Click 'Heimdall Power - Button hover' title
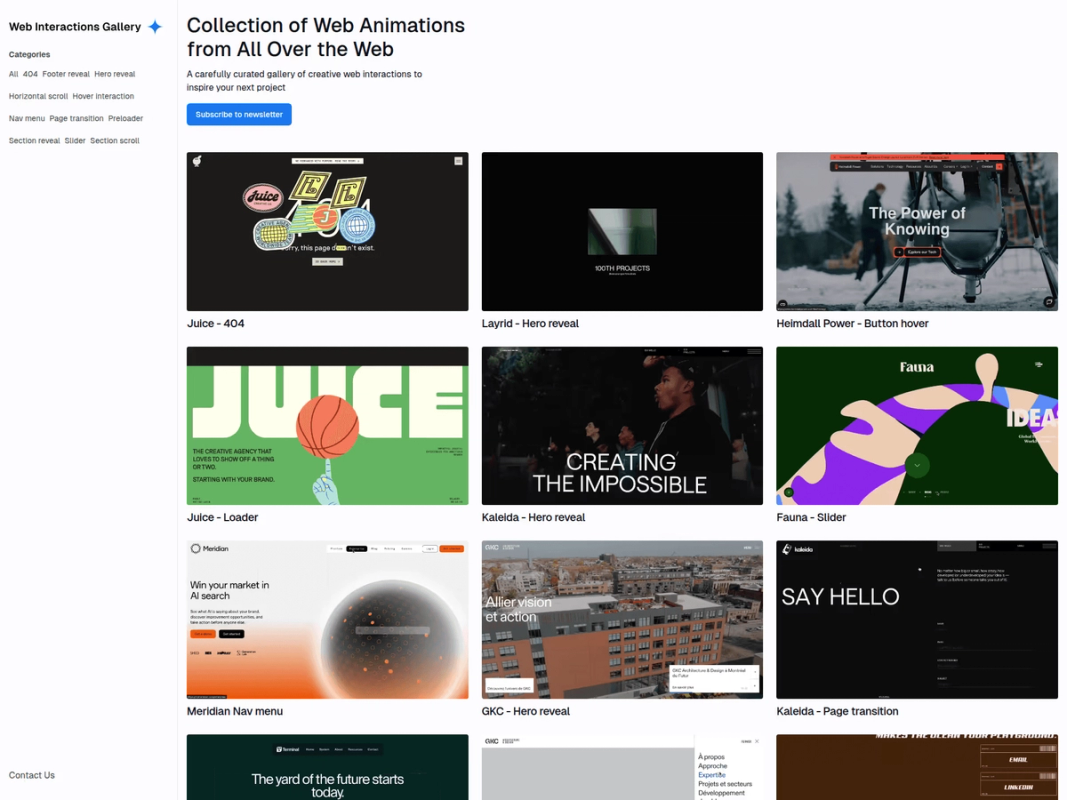This screenshot has width=1067, height=800. tap(852, 324)
